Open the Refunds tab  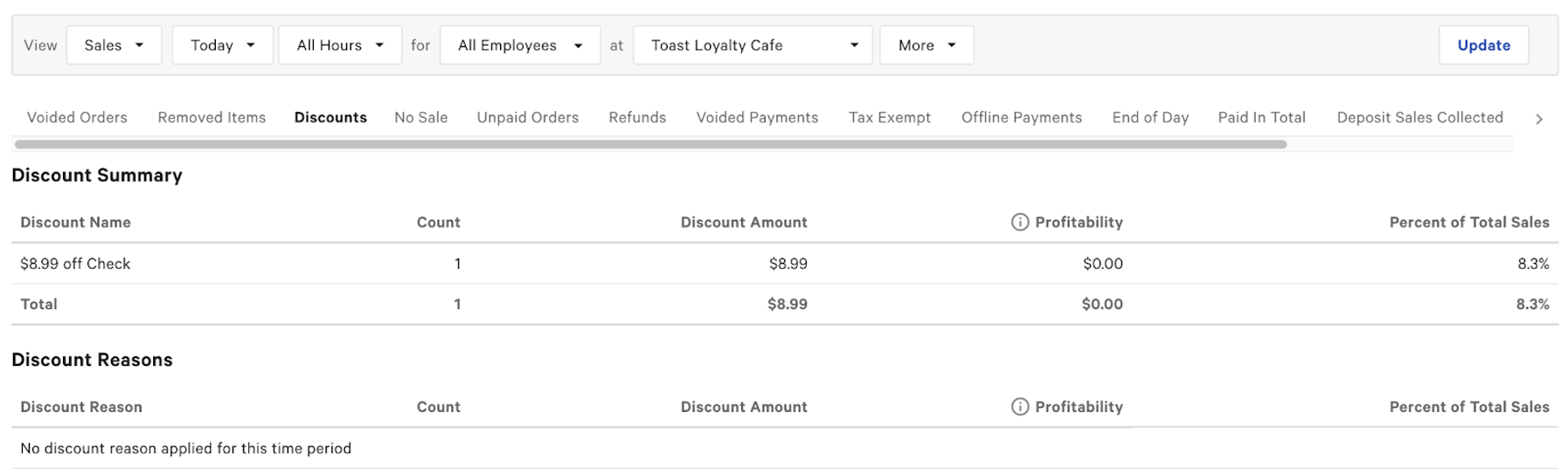(x=637, y=117)
